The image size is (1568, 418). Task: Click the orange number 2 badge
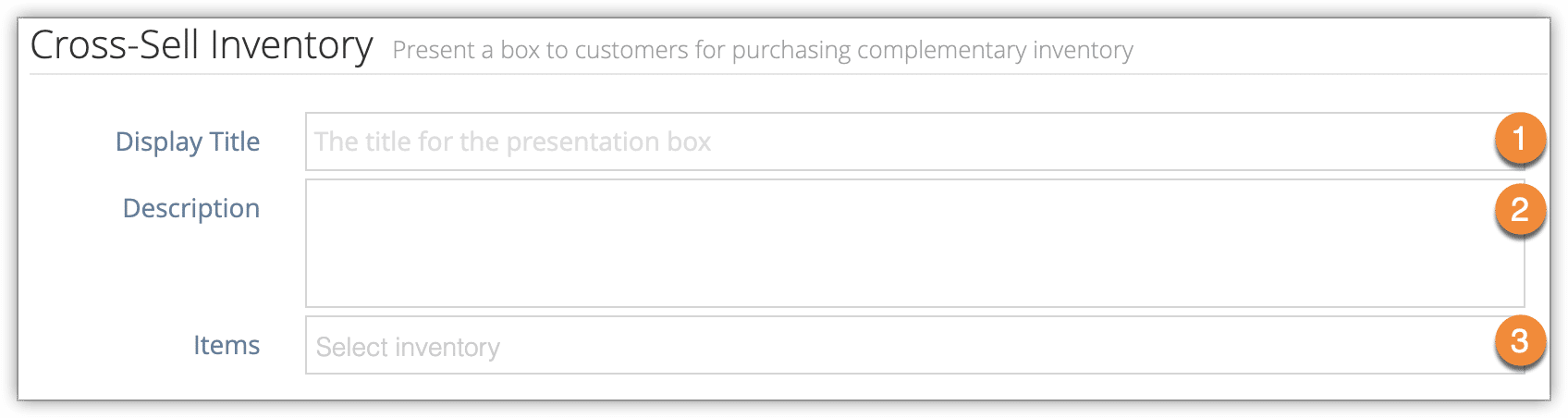(1520, 210)
